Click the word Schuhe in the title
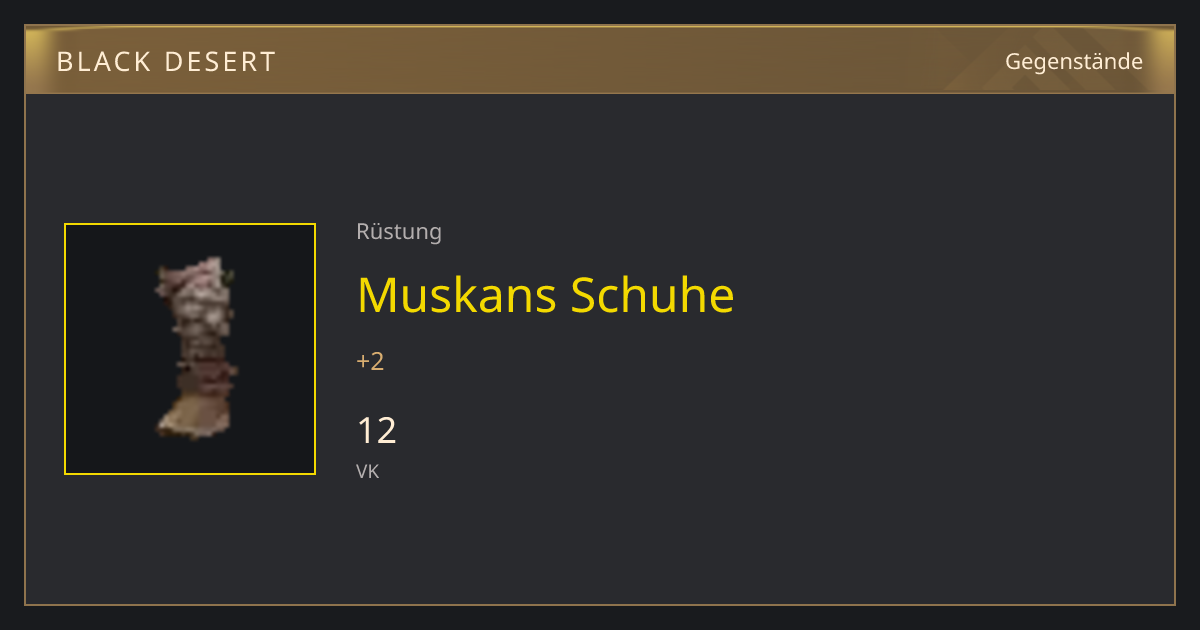Viewport: 1200px width, 630px height. click(x=652, y=295)
